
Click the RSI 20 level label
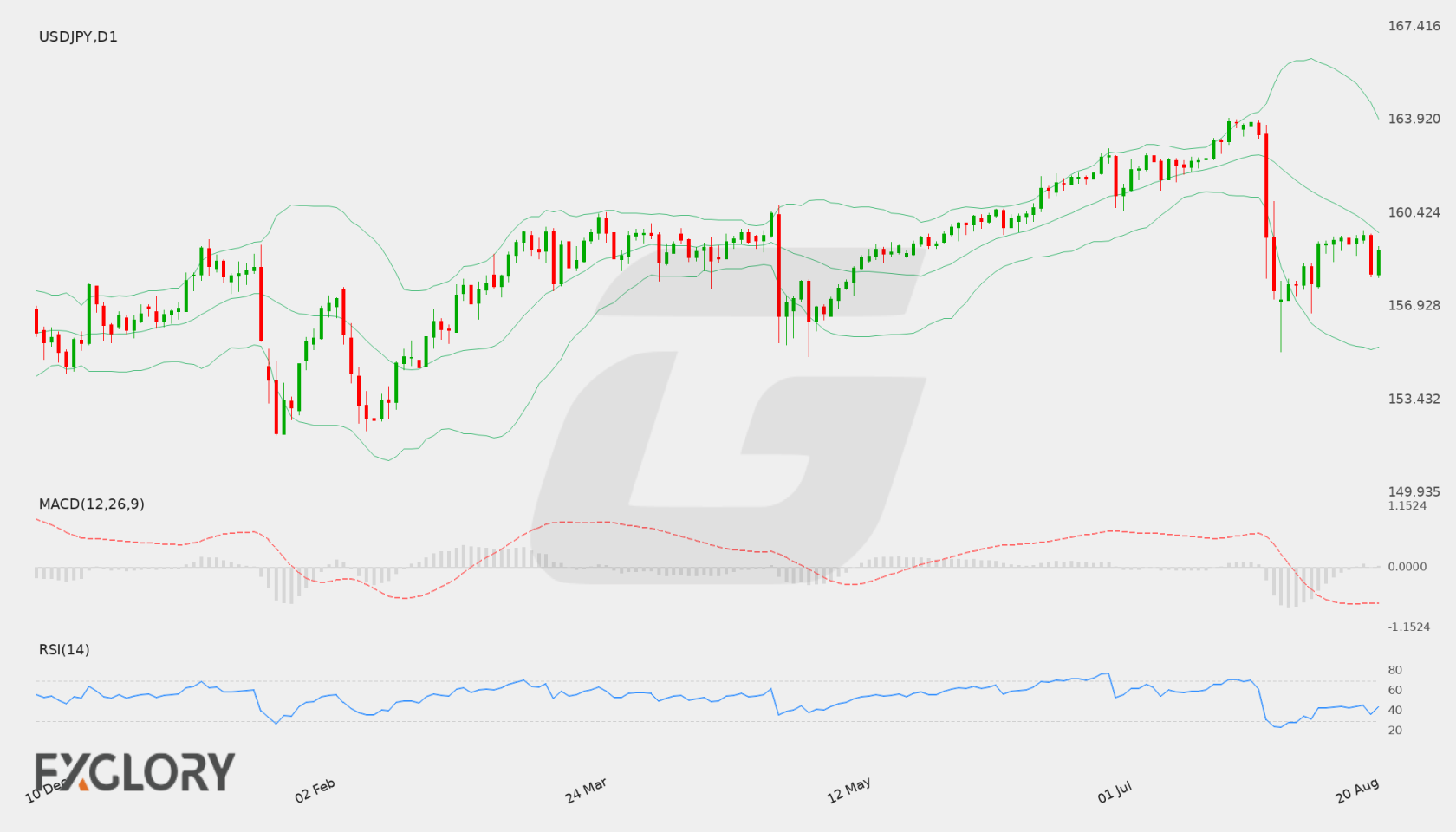pos(1394,730)
